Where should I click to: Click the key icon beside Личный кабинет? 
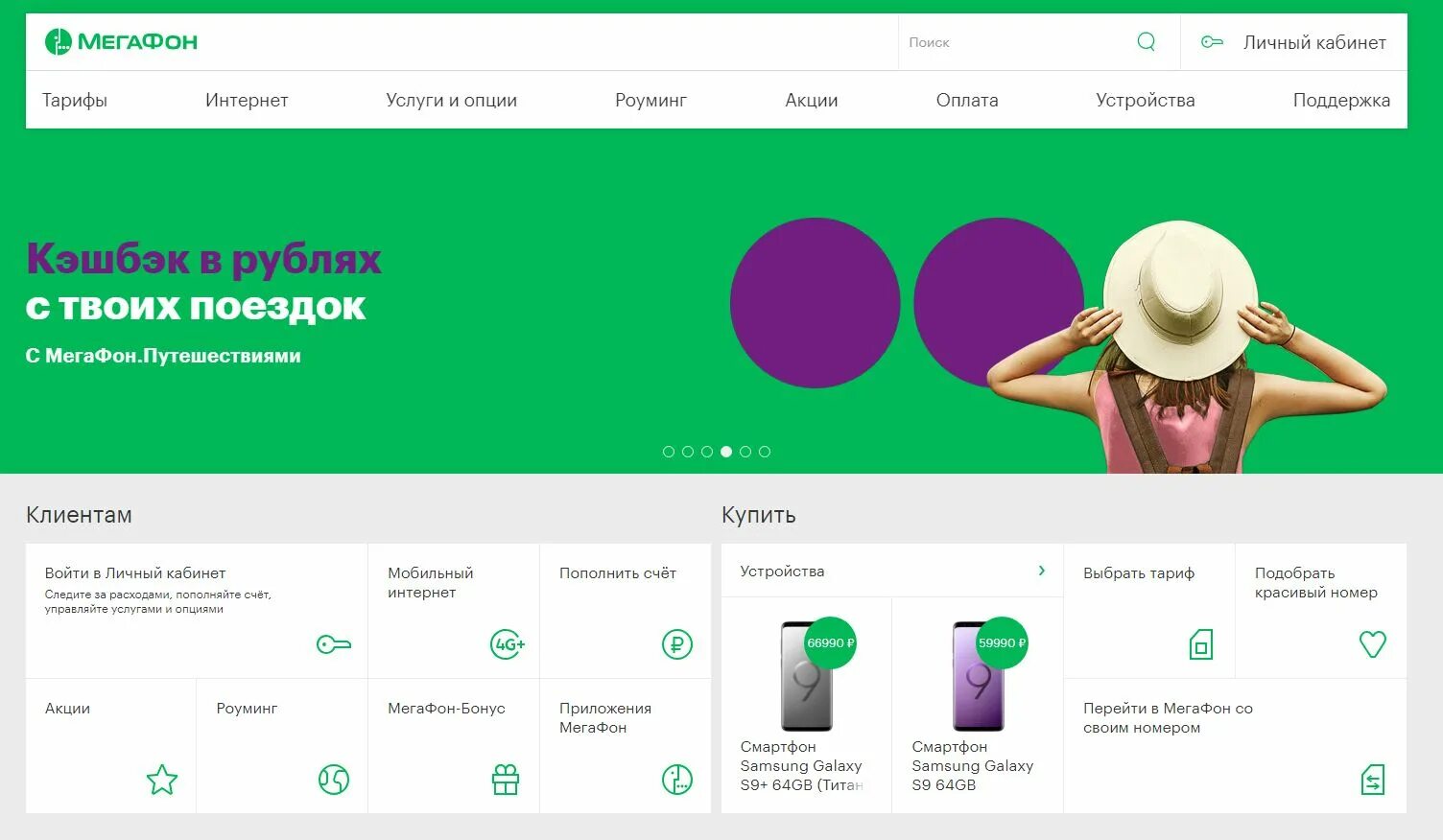tap(1212, 42)
